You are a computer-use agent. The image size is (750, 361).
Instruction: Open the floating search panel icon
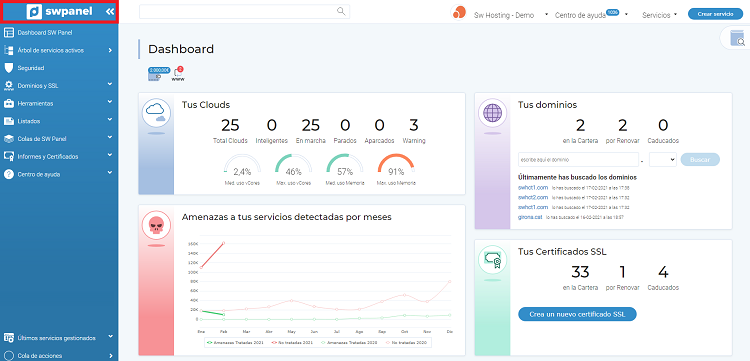point(738,38)
